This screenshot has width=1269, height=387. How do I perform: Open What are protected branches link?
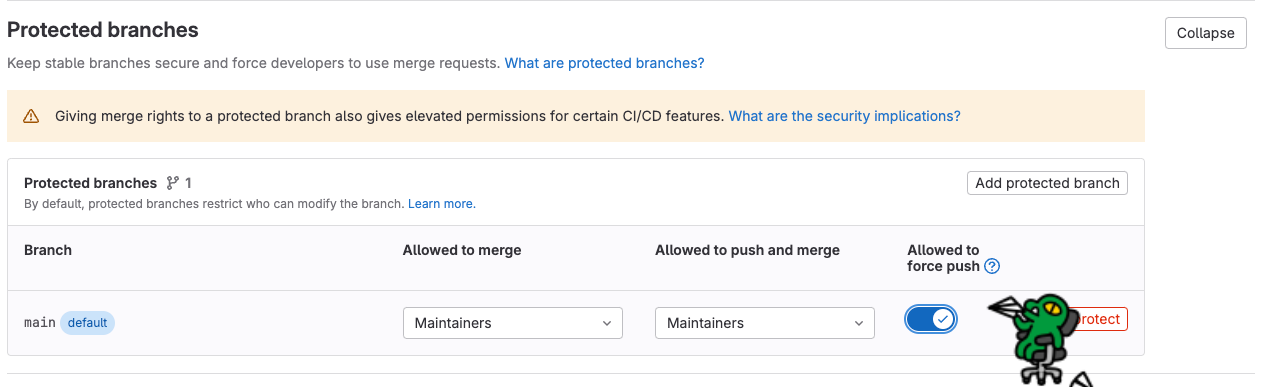click(x=604, y=63)
